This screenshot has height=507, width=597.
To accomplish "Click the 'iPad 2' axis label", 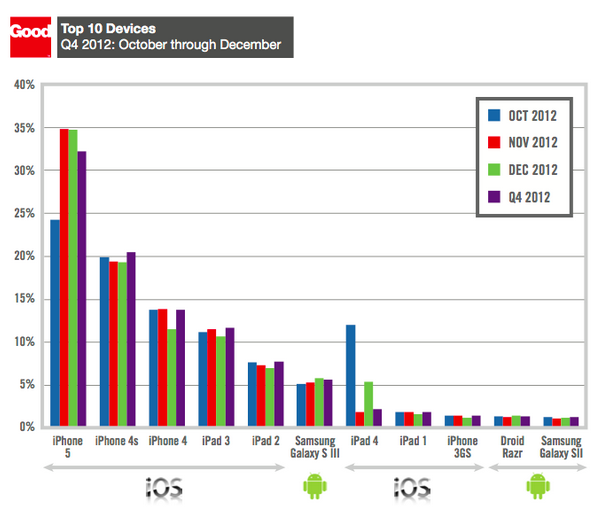I will click(266, 441).
